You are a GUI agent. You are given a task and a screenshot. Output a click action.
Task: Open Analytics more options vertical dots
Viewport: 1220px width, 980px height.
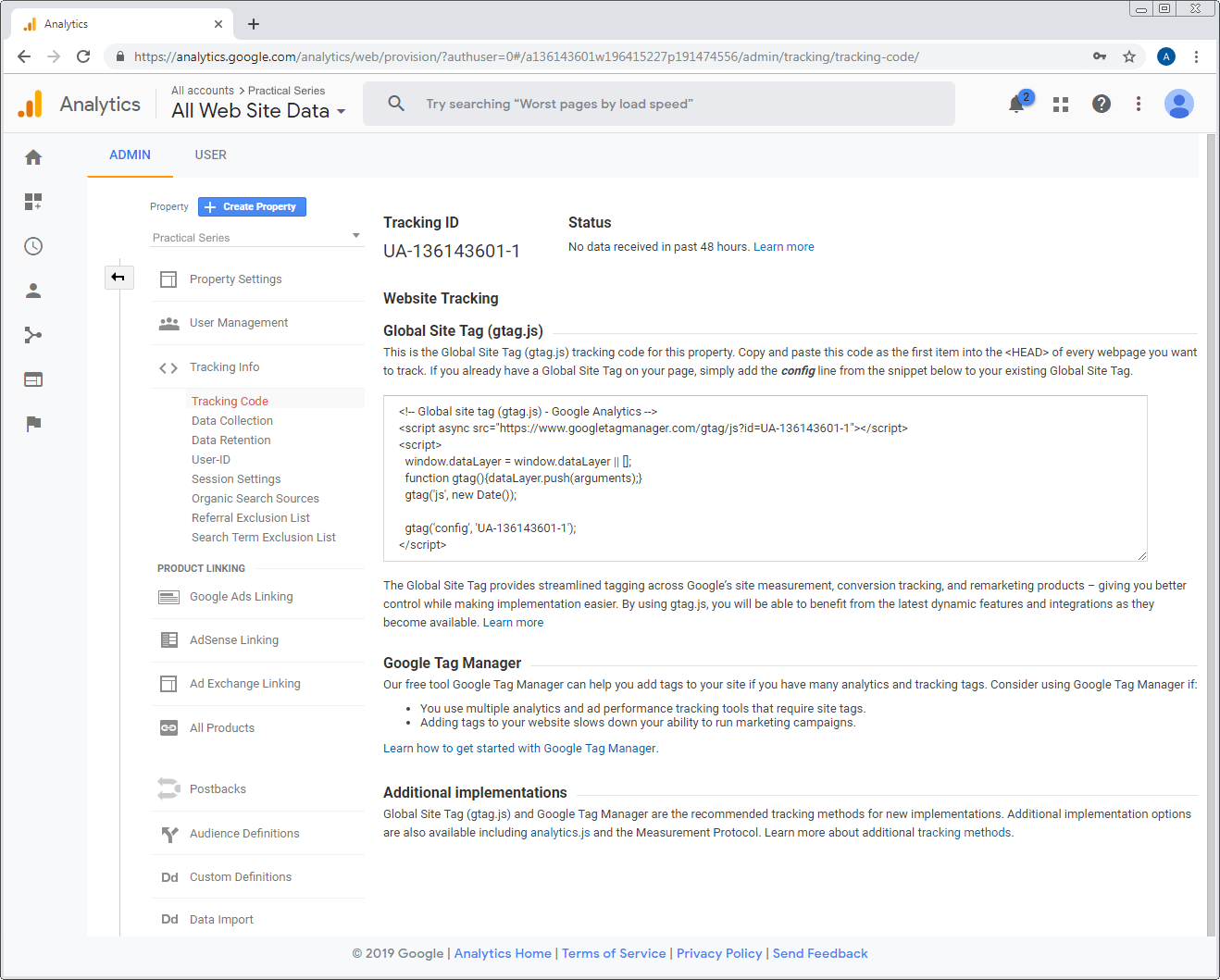[1139, 104]
